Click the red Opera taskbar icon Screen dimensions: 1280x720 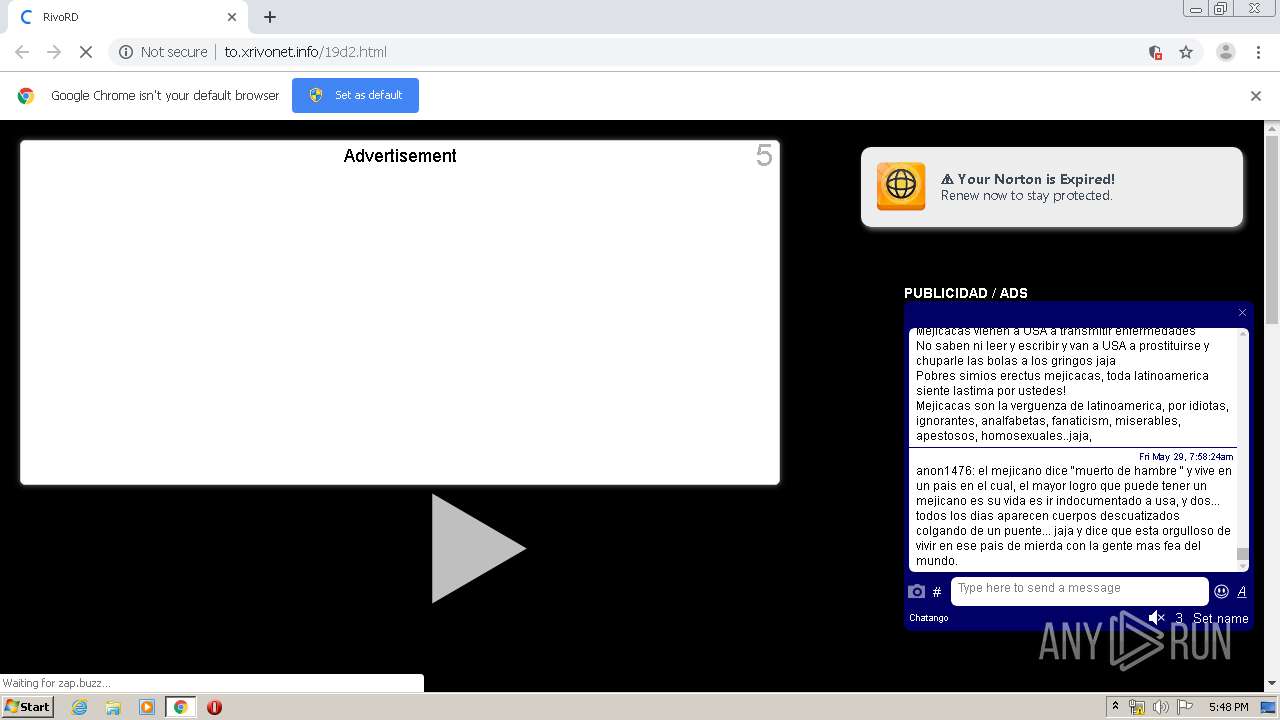214,707
